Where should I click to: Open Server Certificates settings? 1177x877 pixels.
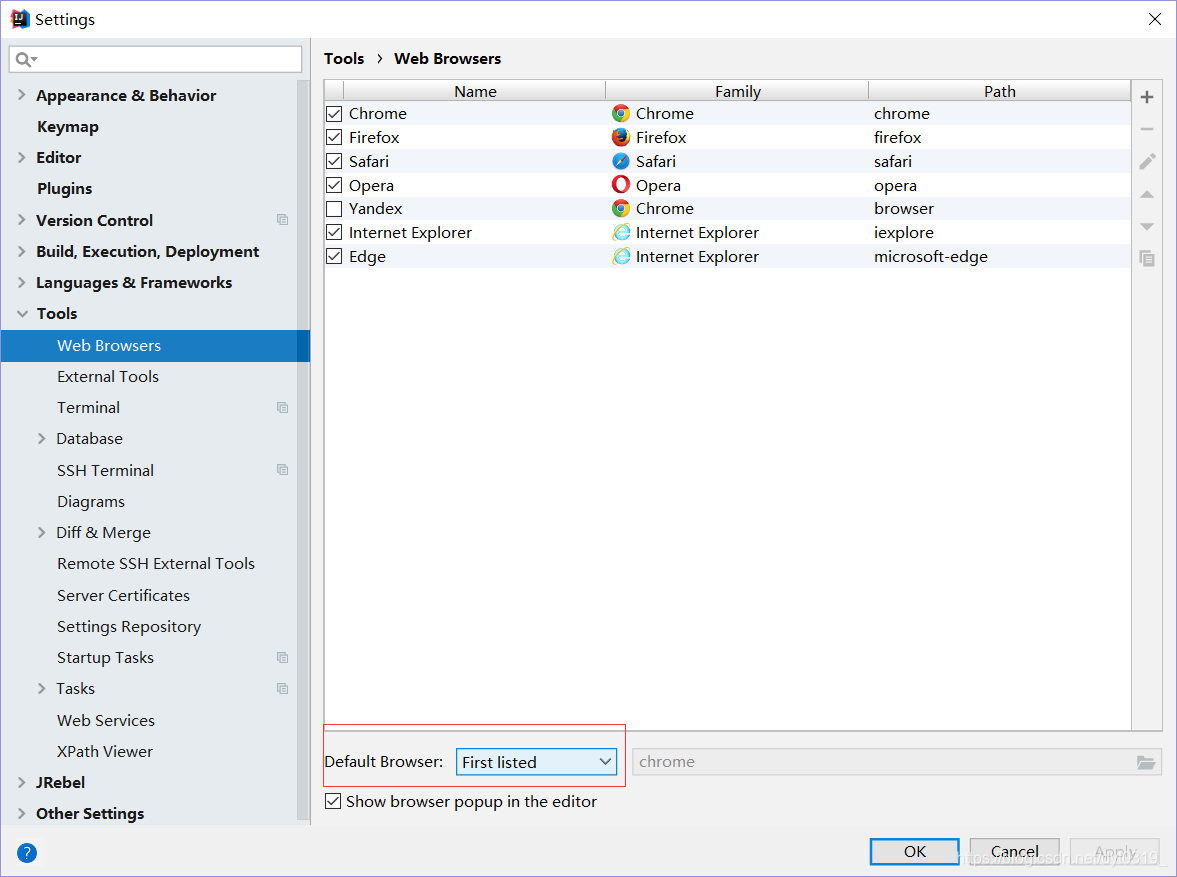tap(123, 595)
